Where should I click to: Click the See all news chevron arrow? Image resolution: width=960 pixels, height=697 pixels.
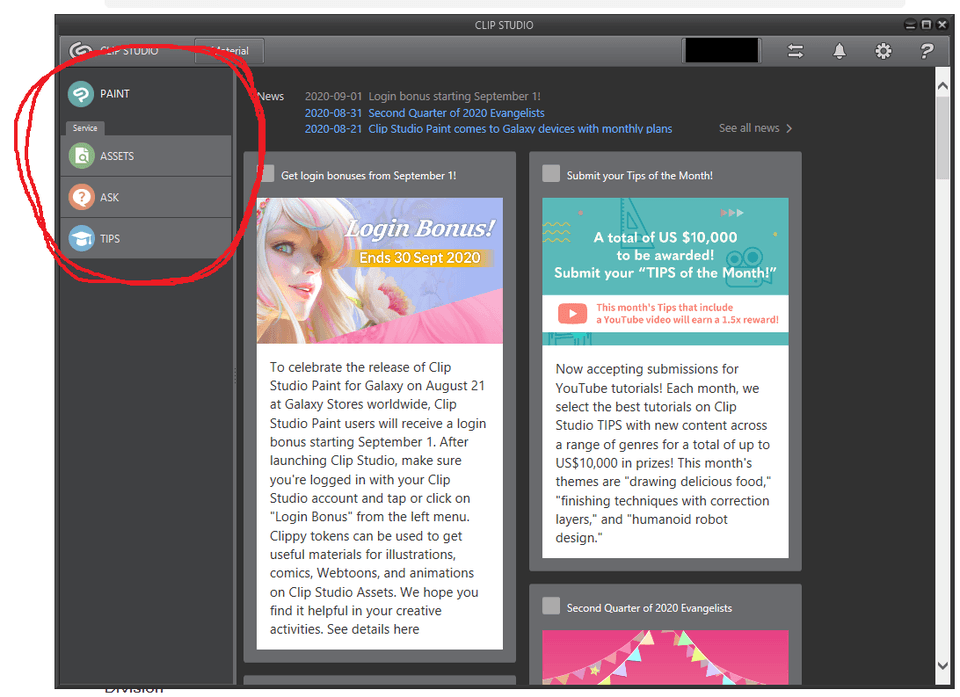(789, 128)
